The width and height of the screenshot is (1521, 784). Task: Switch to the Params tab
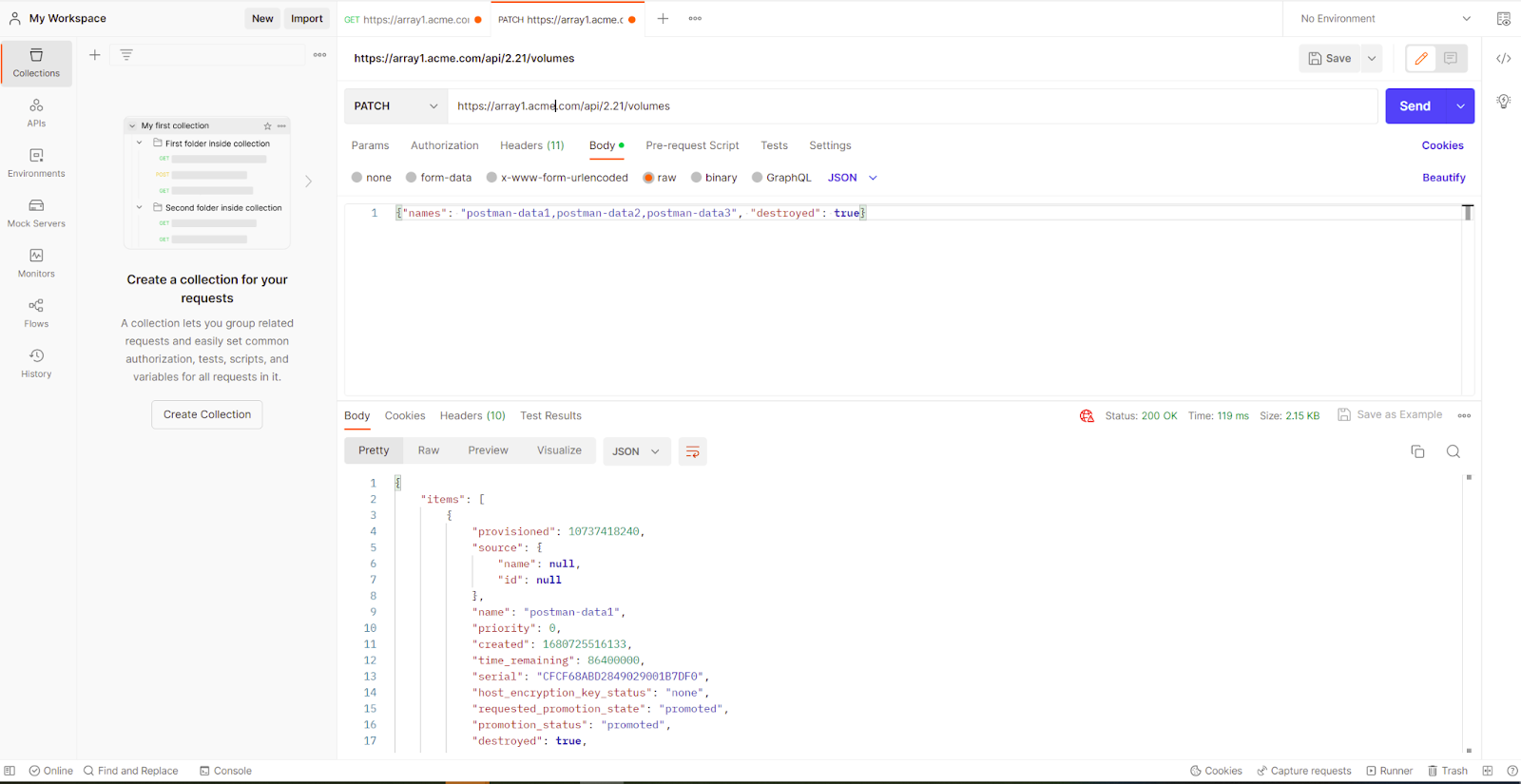pyautogui.click(x=370, y=145)
